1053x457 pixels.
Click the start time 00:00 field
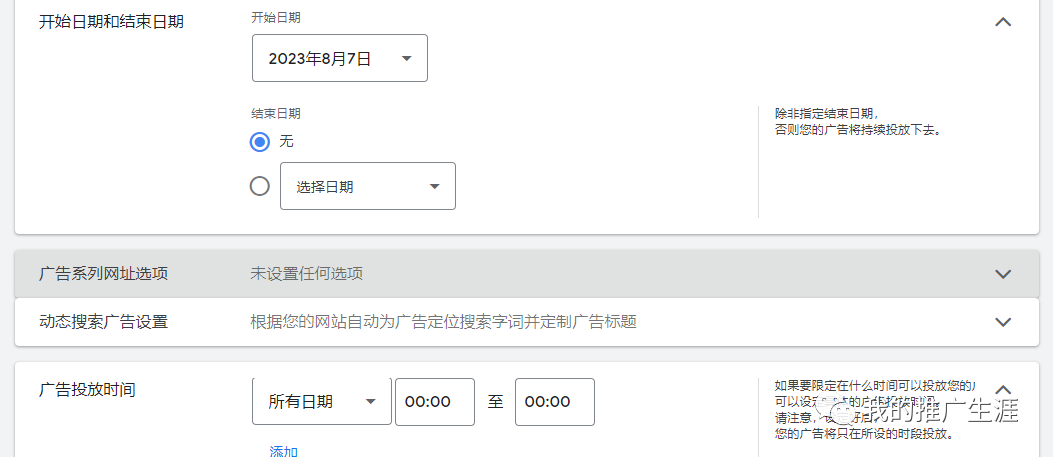point(434,402)
